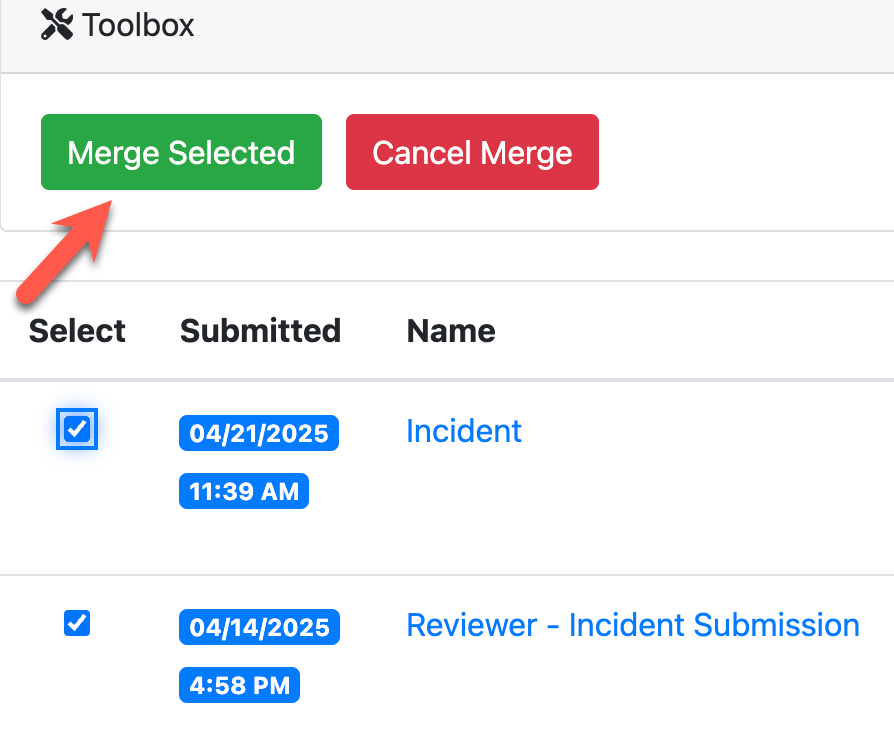The height and width of the screenshot is (738, 894).
Task: Open the Reviewer - Incident Submission link
Action: click(632, 625)
